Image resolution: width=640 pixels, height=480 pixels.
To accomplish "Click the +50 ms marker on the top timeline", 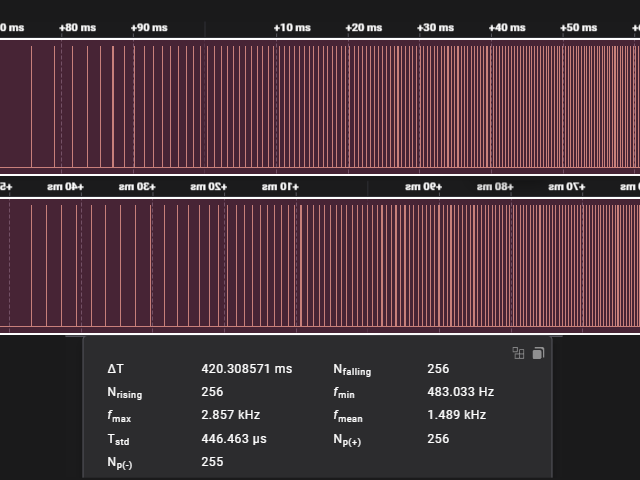I will pos(578,28).
